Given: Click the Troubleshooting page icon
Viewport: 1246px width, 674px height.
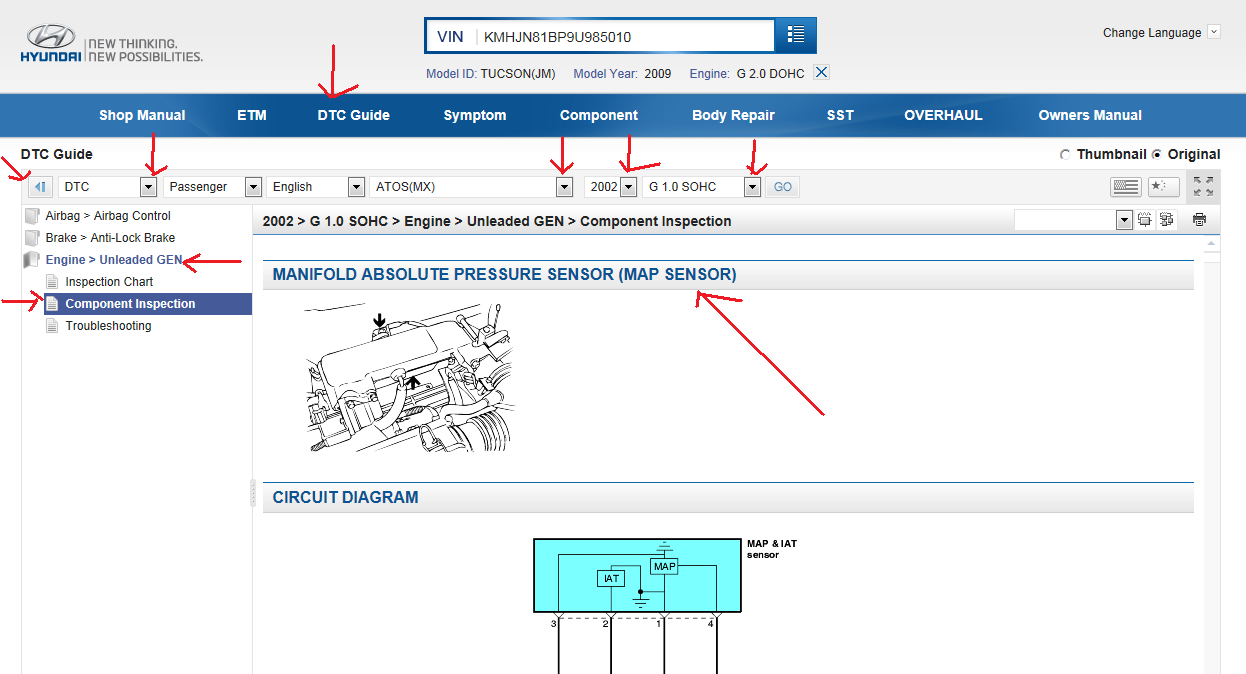Looking at the screenshot, I should coord(53,326).
